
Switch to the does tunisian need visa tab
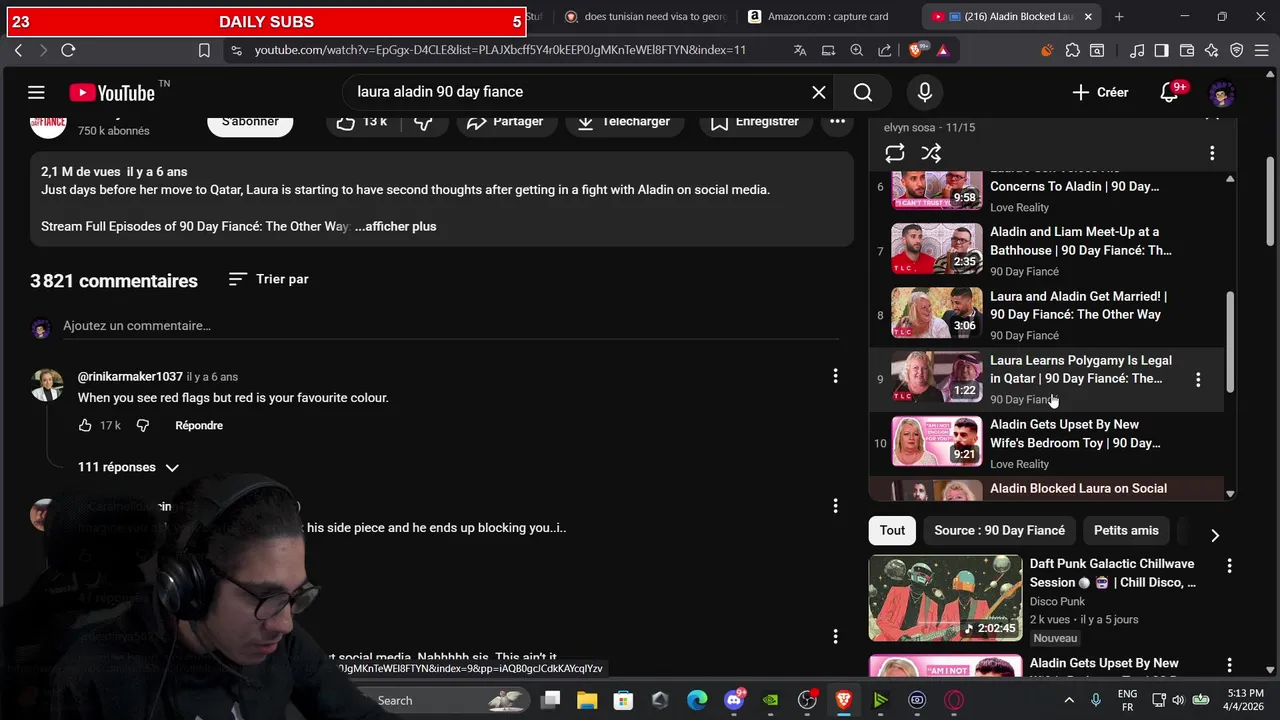click(645, 16)
